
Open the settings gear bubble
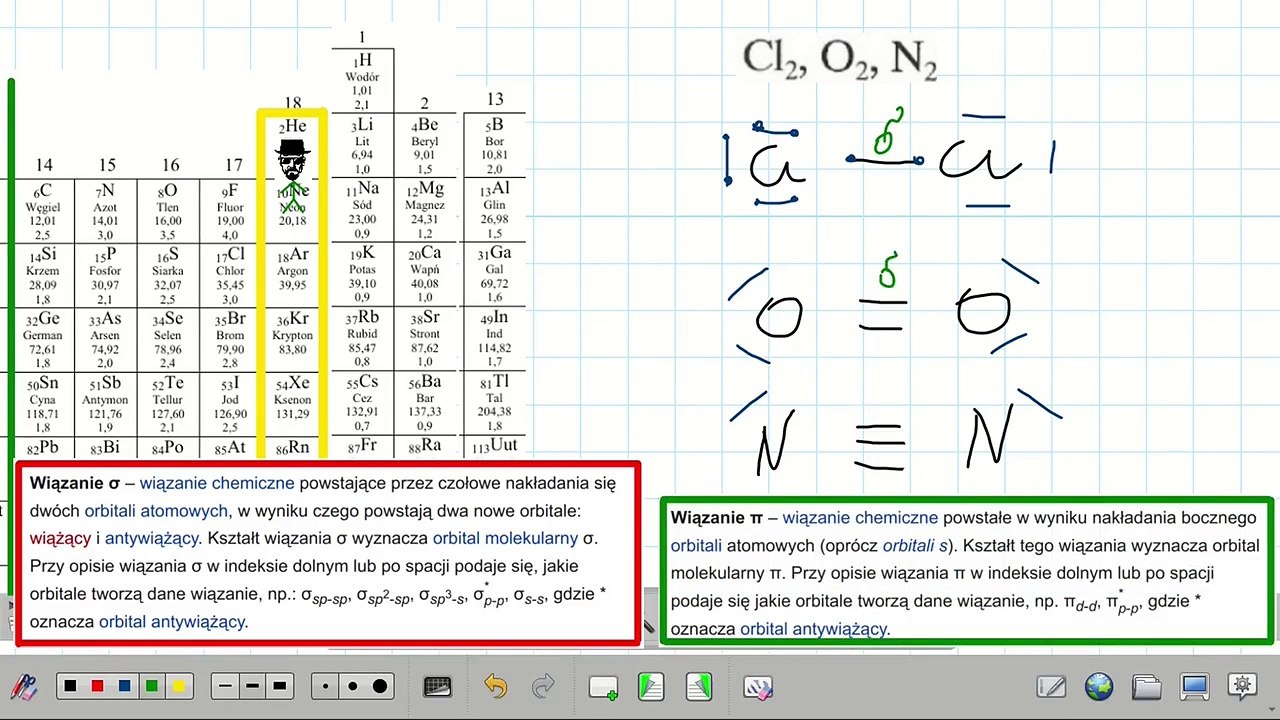click(1243, 686)
